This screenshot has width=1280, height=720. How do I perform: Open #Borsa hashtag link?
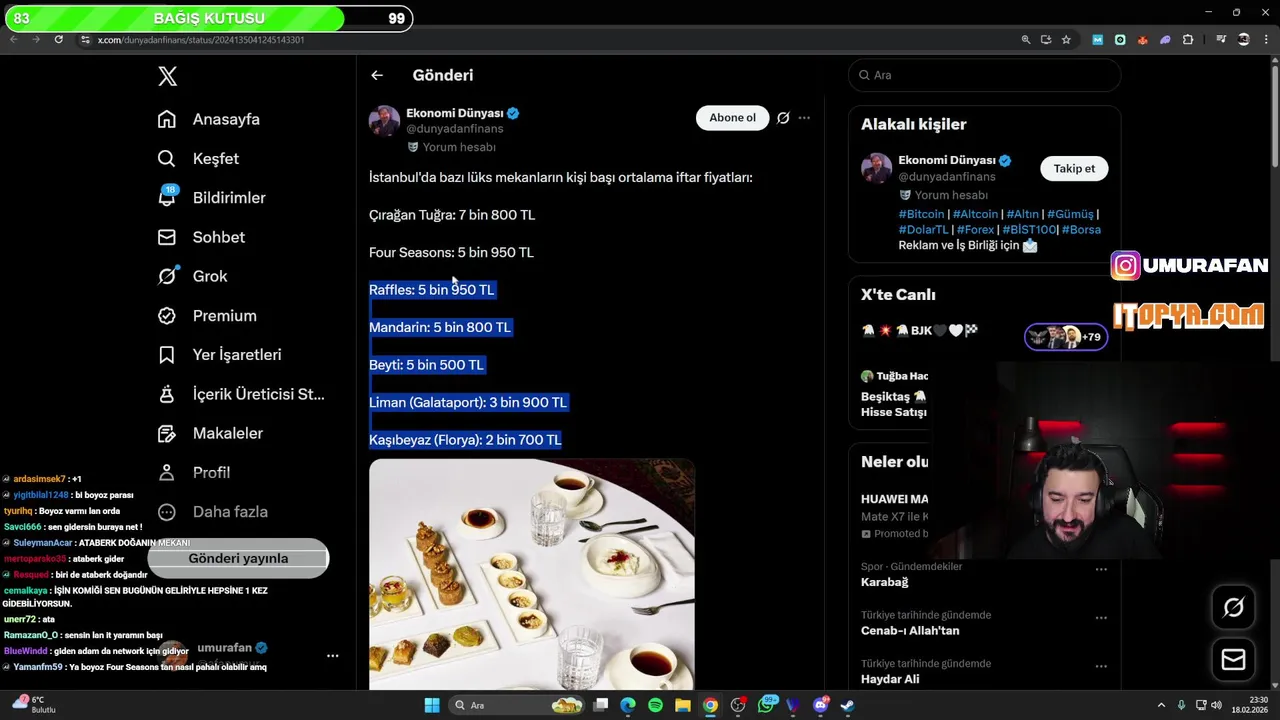coord(1081,230)
